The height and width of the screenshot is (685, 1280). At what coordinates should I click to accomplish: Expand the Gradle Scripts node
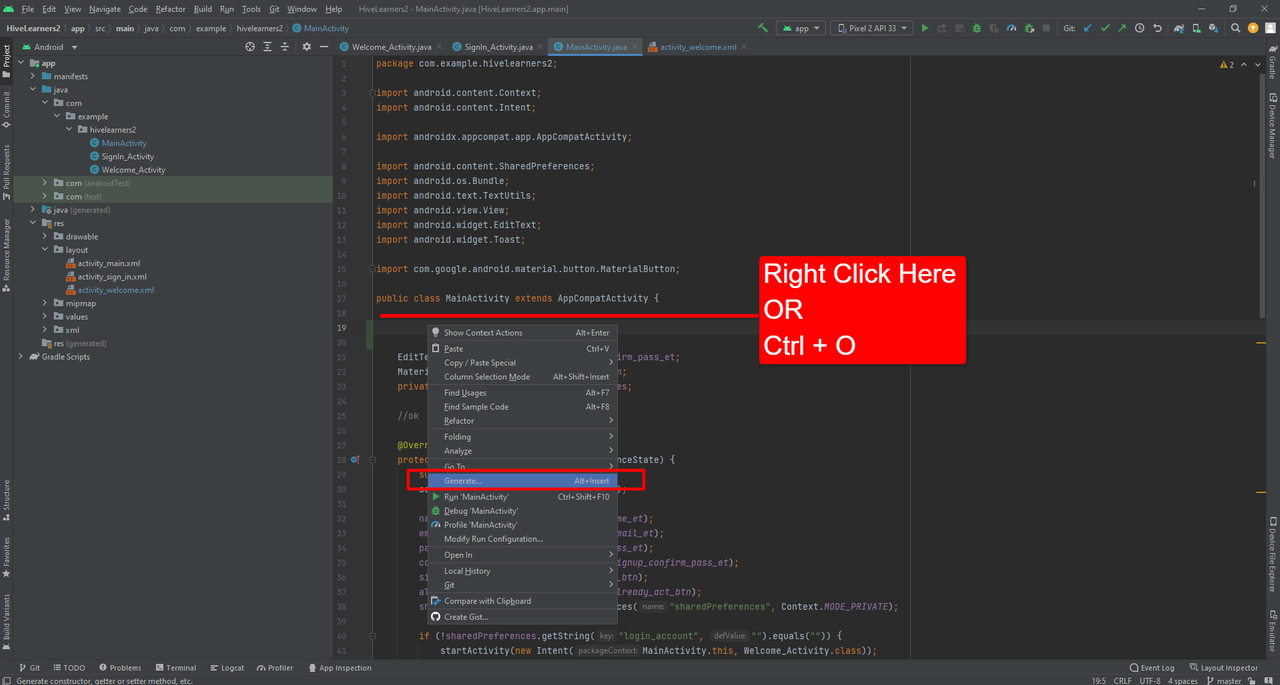click(x=21, y=356)
